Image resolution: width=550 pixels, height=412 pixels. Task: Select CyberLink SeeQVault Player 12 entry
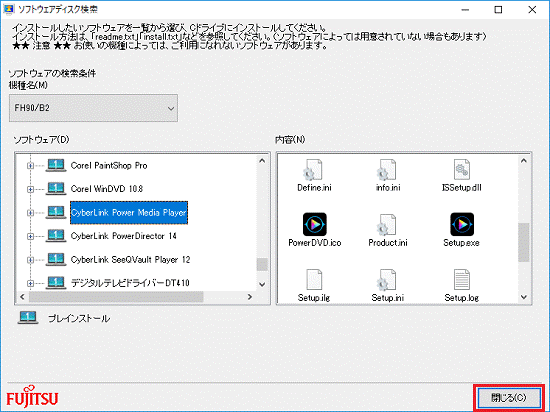click(130, 259)
